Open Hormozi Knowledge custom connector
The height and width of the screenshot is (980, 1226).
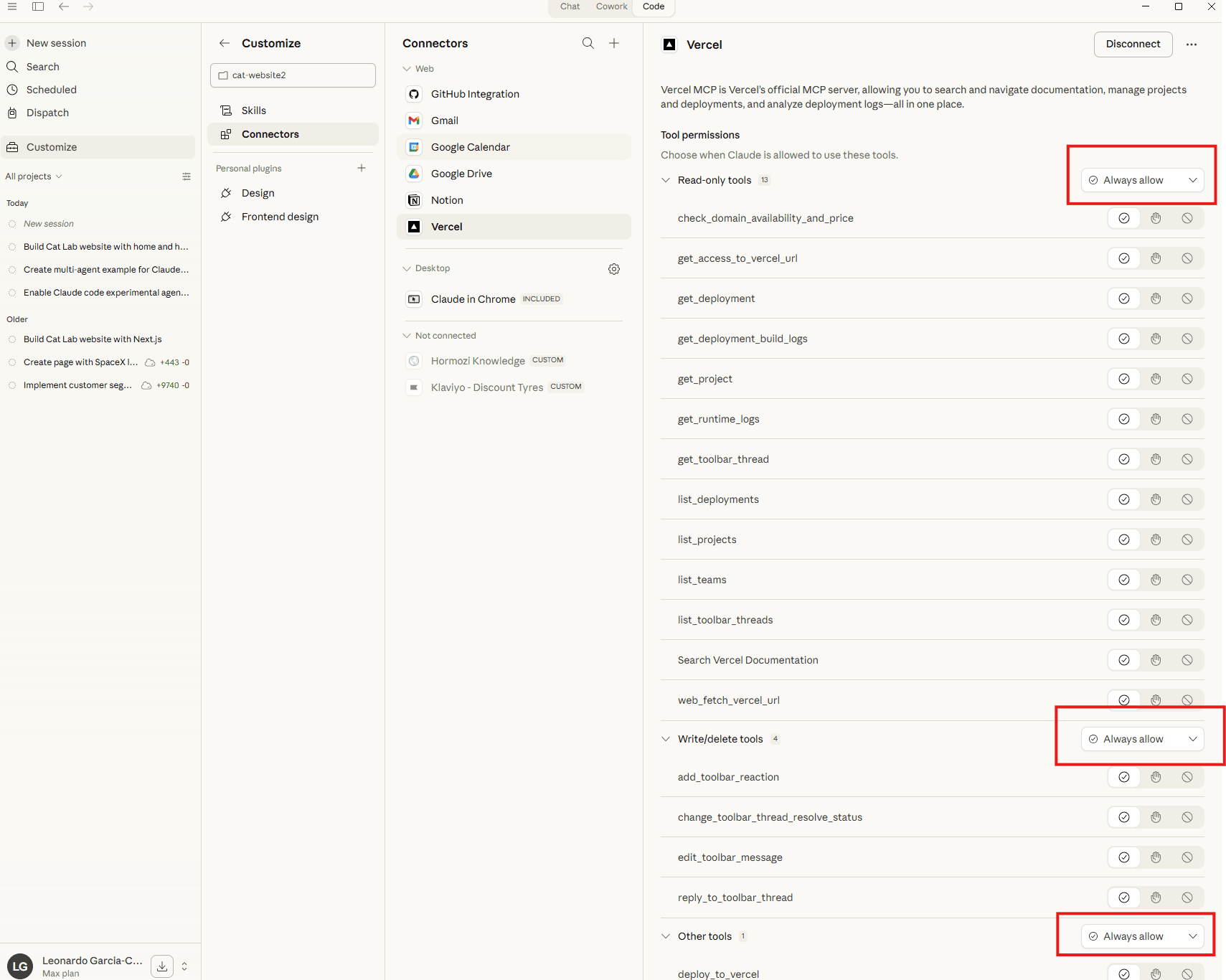coord(514,361)
